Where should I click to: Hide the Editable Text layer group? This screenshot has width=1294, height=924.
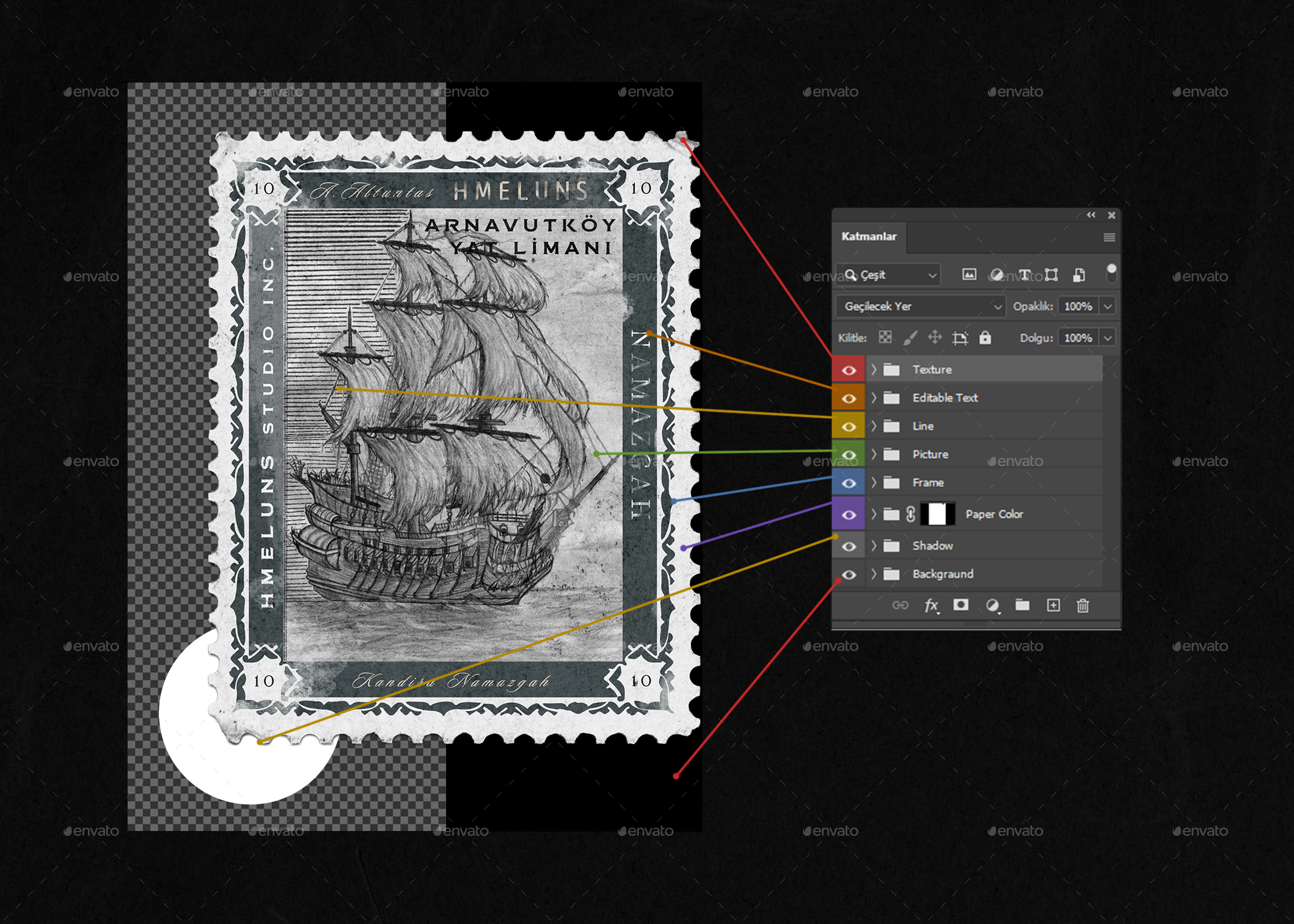[848, 398]
